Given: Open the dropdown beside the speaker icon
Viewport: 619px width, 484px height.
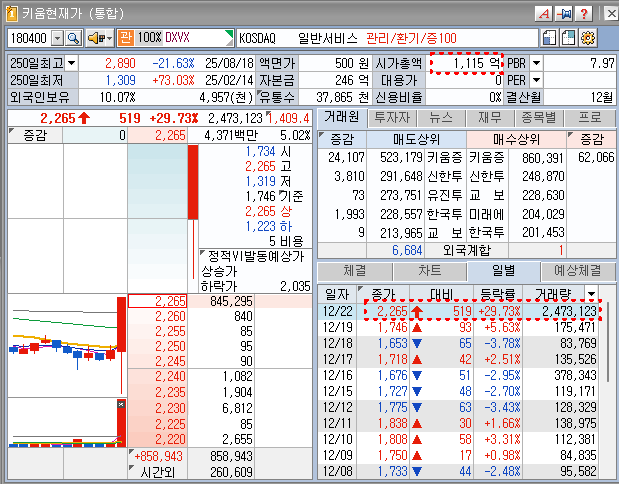Looking at the screenshot, I should [x=110, y=39].
